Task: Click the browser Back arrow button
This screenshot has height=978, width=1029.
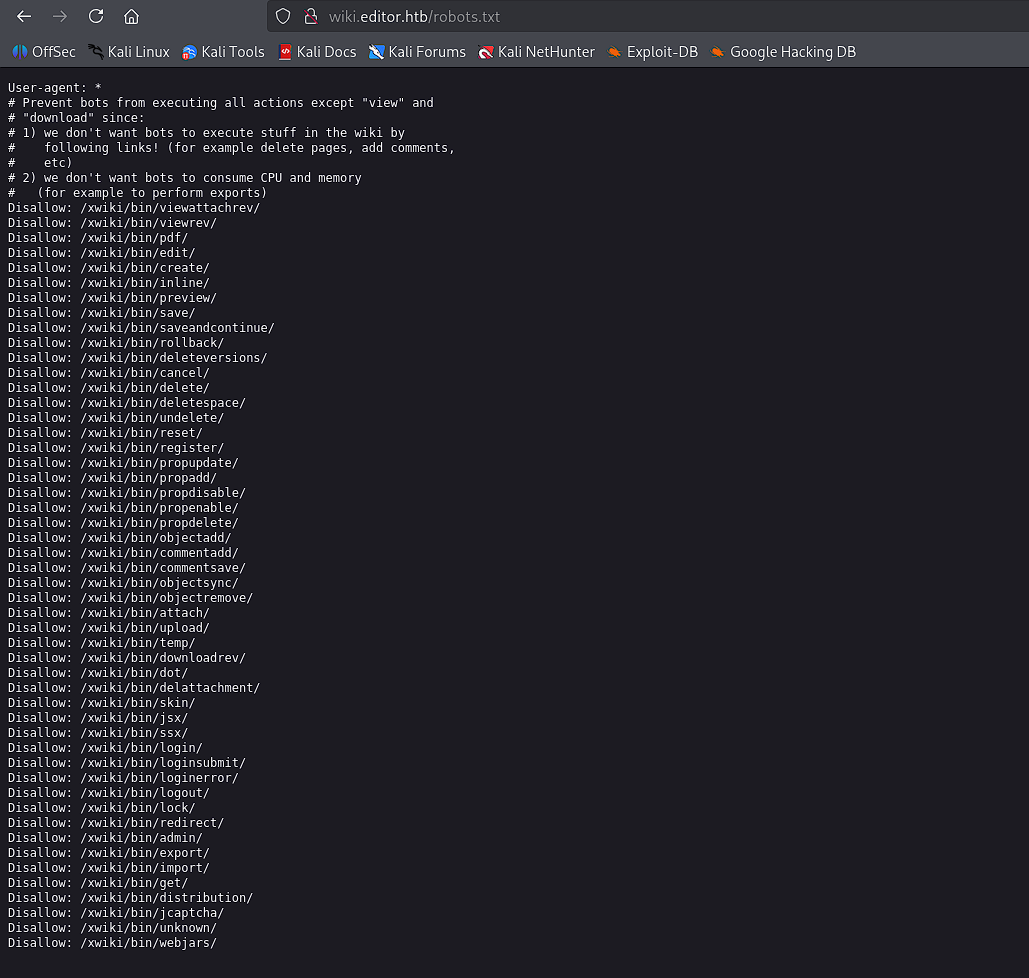Action: 24,16
